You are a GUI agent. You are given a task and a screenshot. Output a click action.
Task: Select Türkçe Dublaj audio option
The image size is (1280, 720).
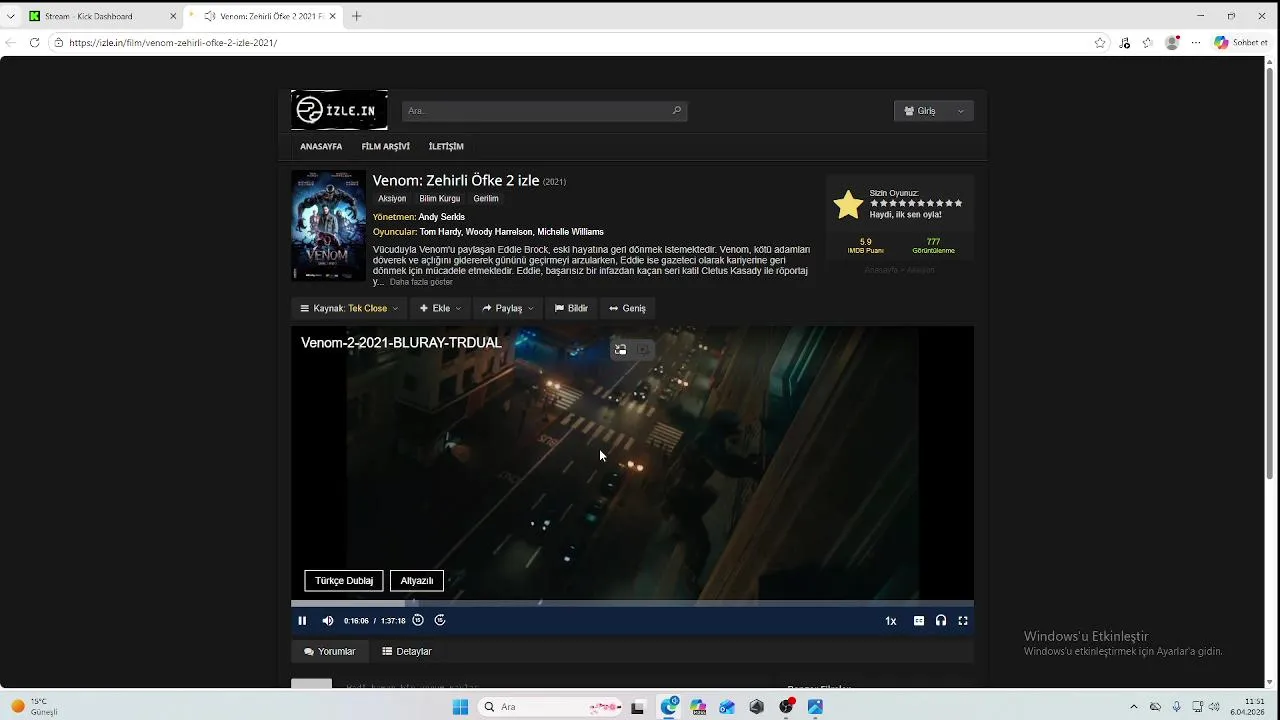click(x=344, y=581)
